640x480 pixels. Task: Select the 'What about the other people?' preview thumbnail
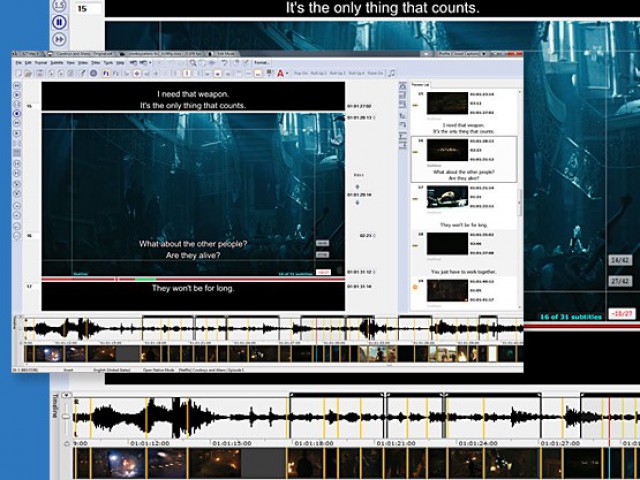pyautogui.click(x=447, y=150)
